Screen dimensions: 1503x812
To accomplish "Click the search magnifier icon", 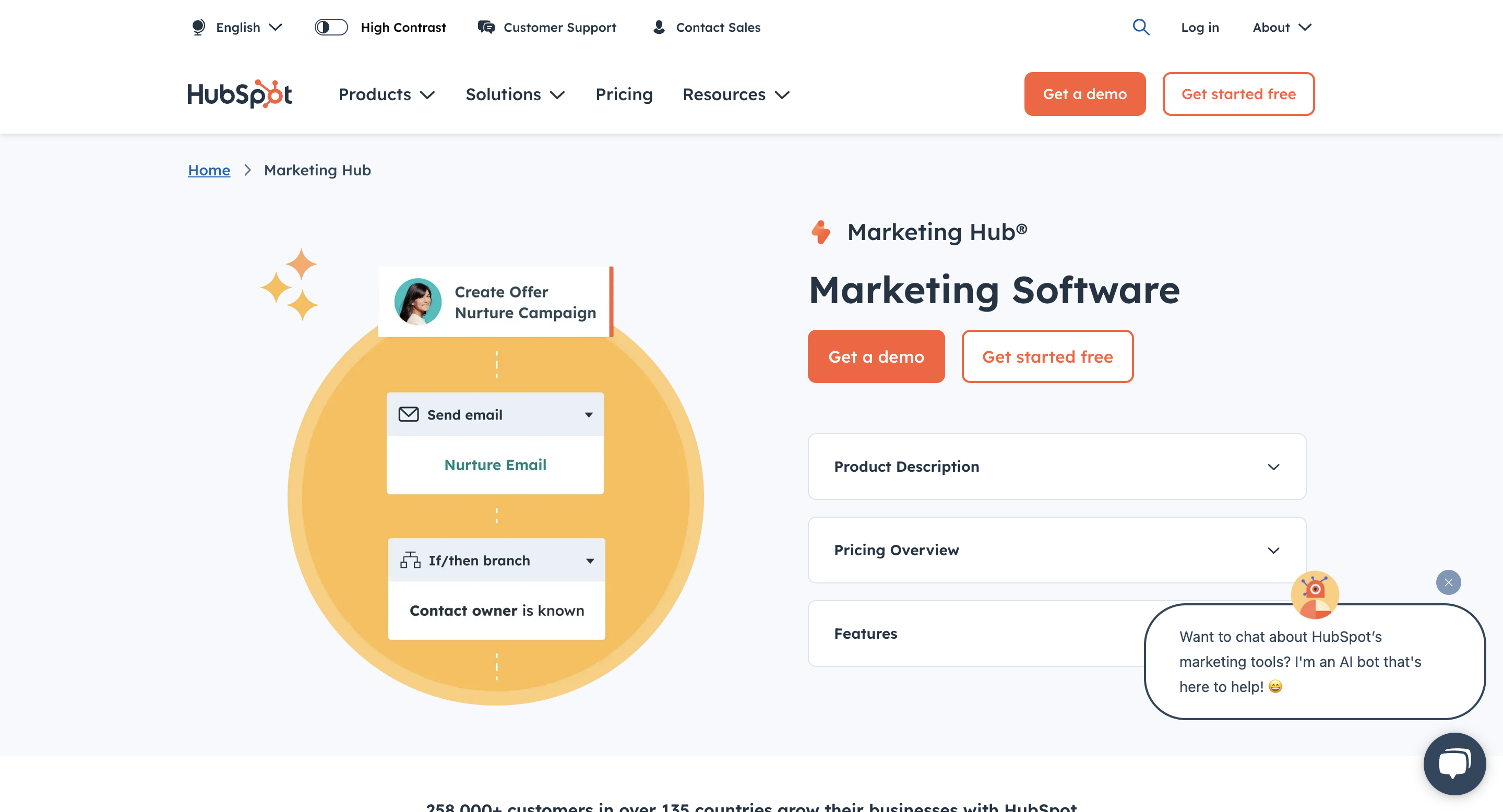I will [x=1141, y=28].
